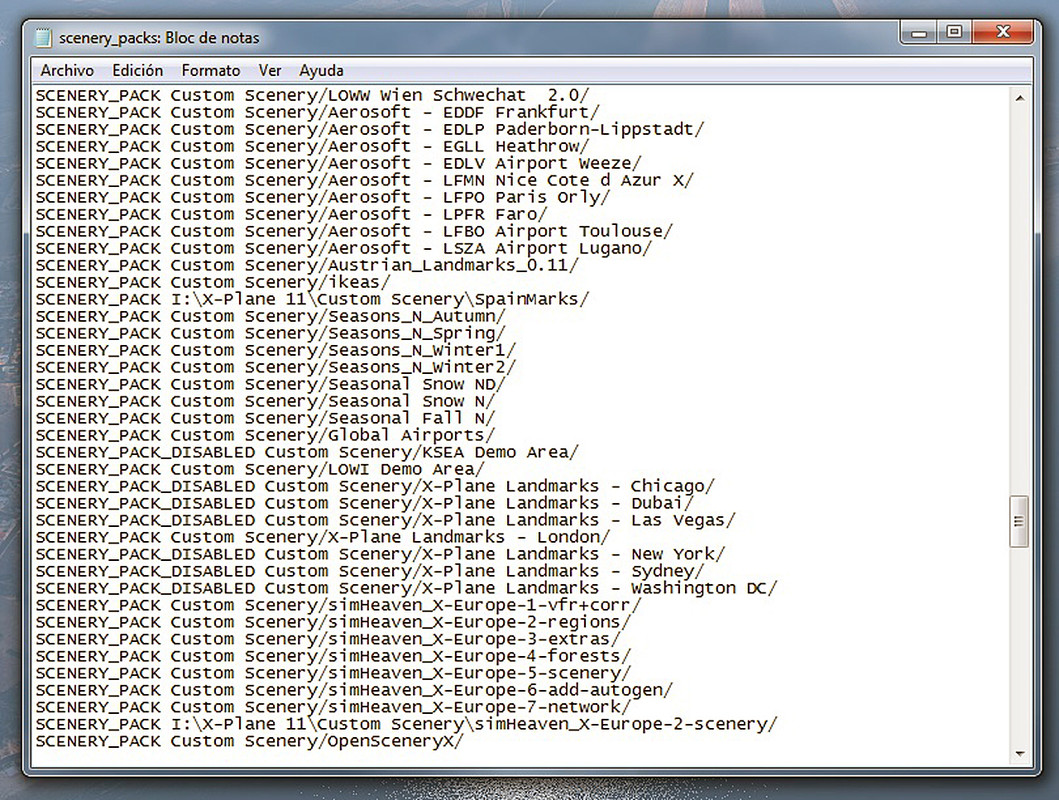Click the scrollbar up arrow

tap(1019, 99)
